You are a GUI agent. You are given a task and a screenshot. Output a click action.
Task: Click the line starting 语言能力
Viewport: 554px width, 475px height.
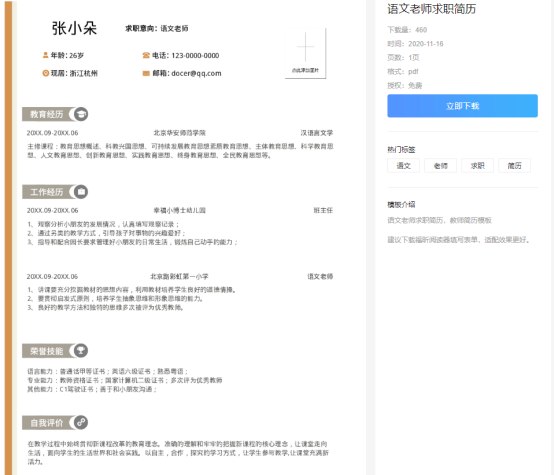[107, 371]
